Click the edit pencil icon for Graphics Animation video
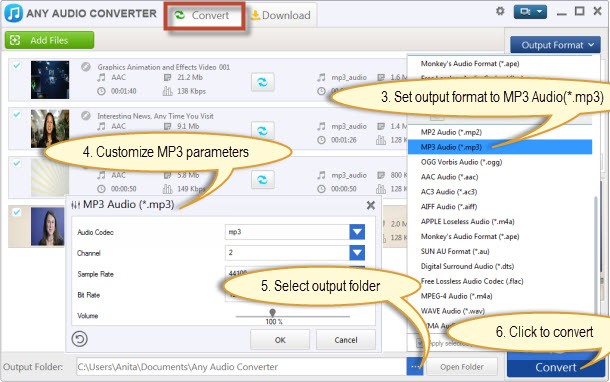Screen dimensions: 610x382 (x=86, y=67)
